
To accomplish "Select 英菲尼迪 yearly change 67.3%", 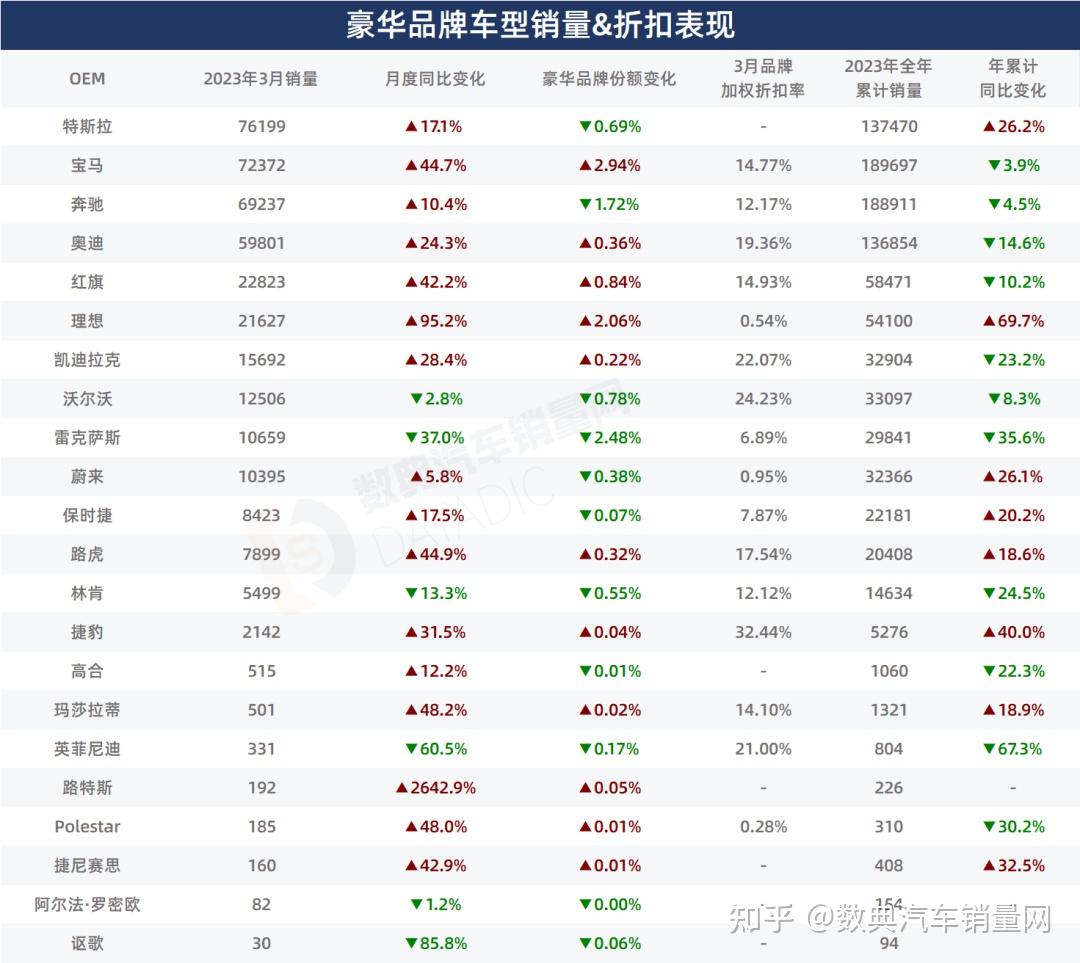I will [x=1013, y=749].
